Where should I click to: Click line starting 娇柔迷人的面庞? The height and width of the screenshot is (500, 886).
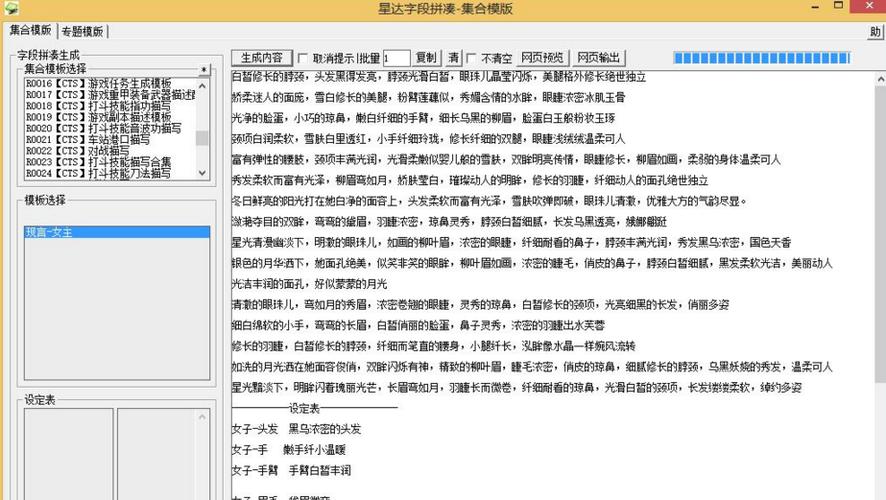coord(428,98)
